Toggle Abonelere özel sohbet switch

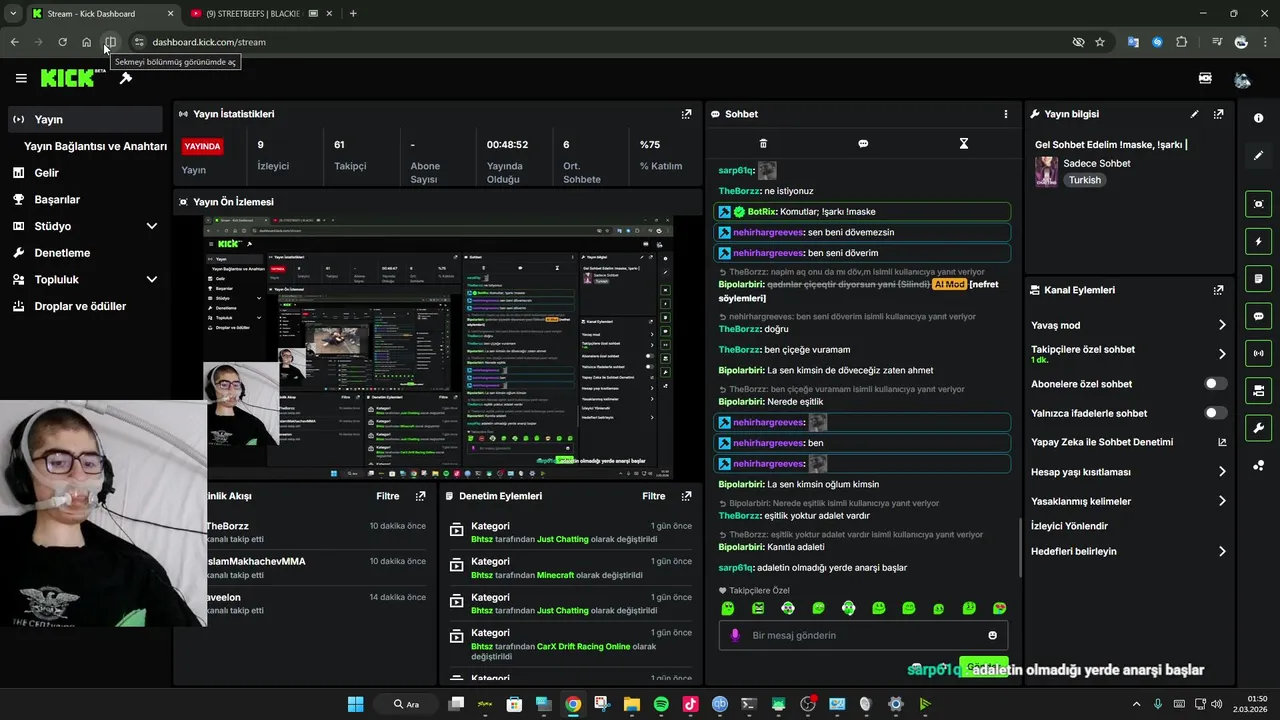pos(1216,384)
